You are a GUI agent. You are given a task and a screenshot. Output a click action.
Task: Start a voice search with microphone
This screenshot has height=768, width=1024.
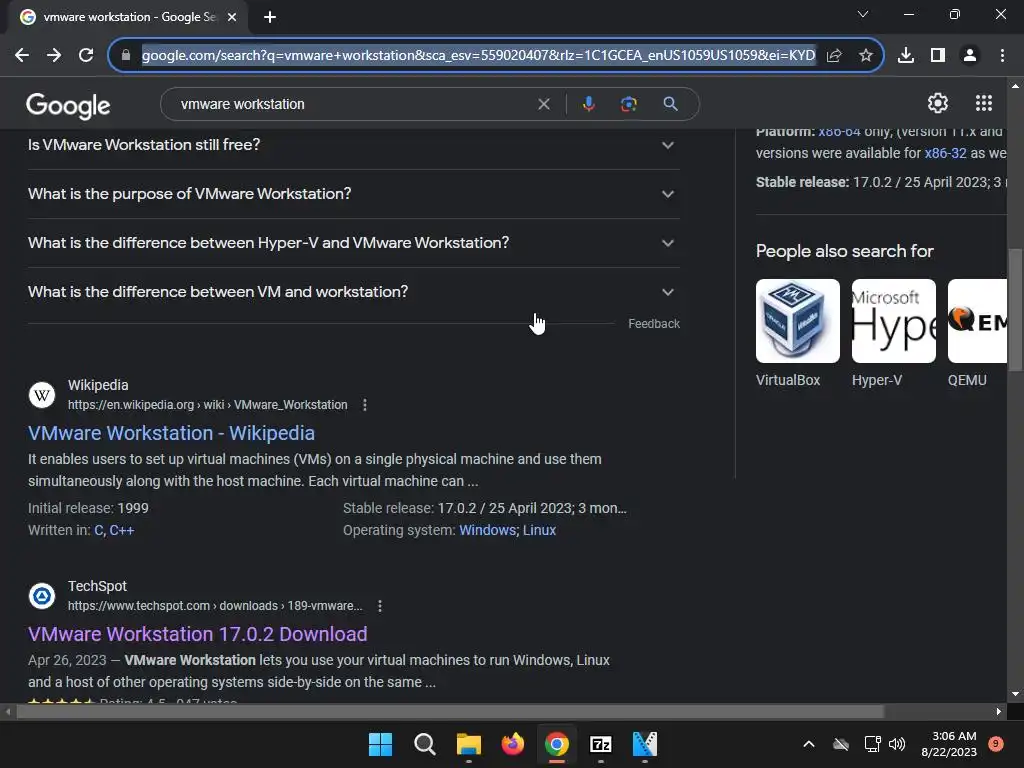pos(588,104)
